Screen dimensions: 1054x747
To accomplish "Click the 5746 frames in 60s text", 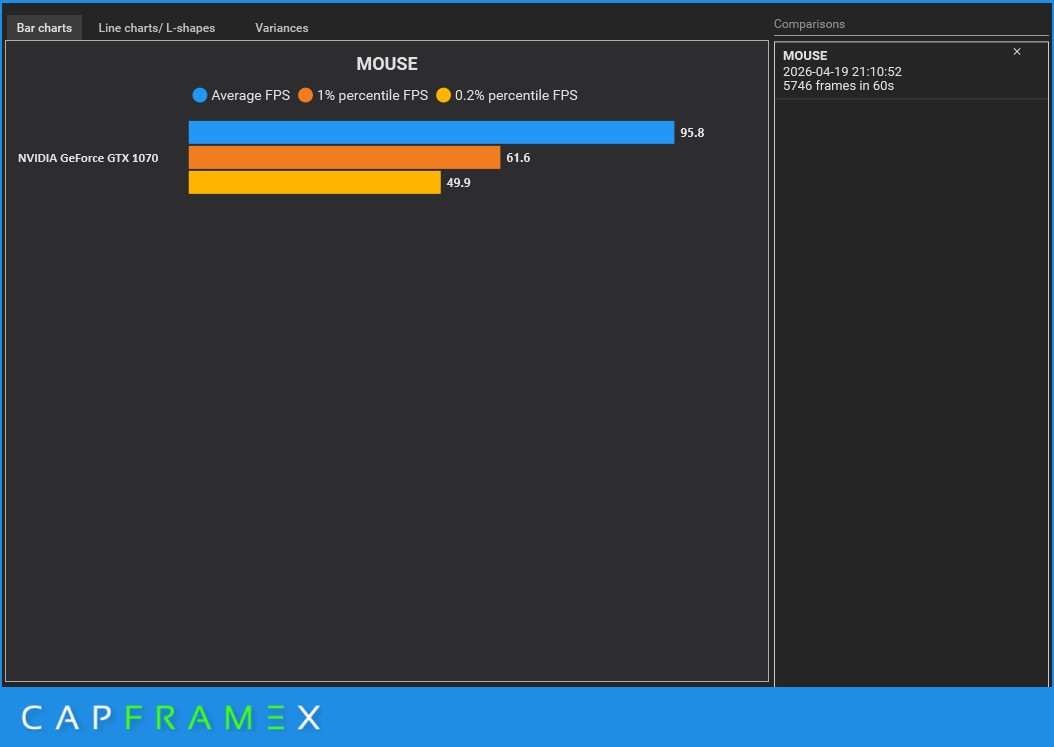I will click(x=838, y=85).
